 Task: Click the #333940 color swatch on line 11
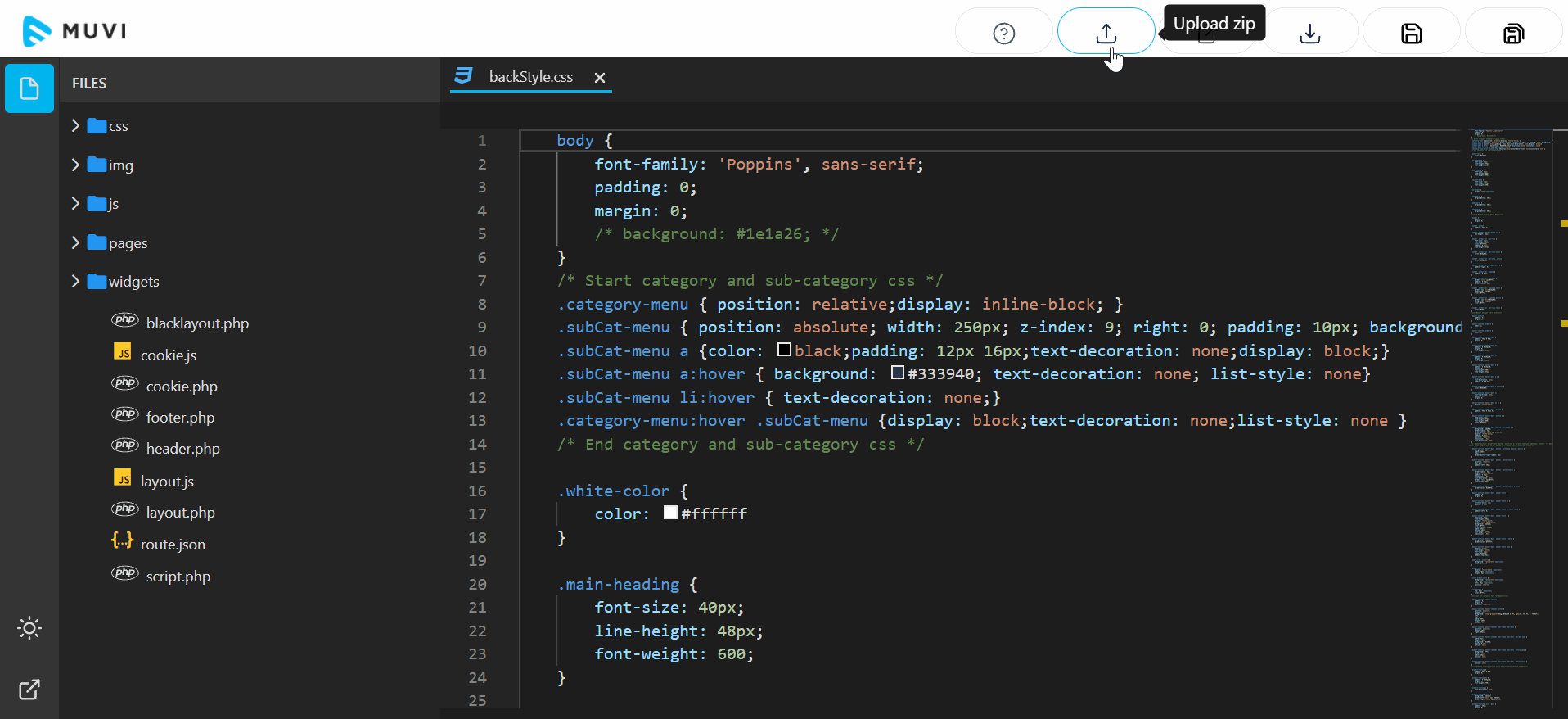[x=898, y=373]
